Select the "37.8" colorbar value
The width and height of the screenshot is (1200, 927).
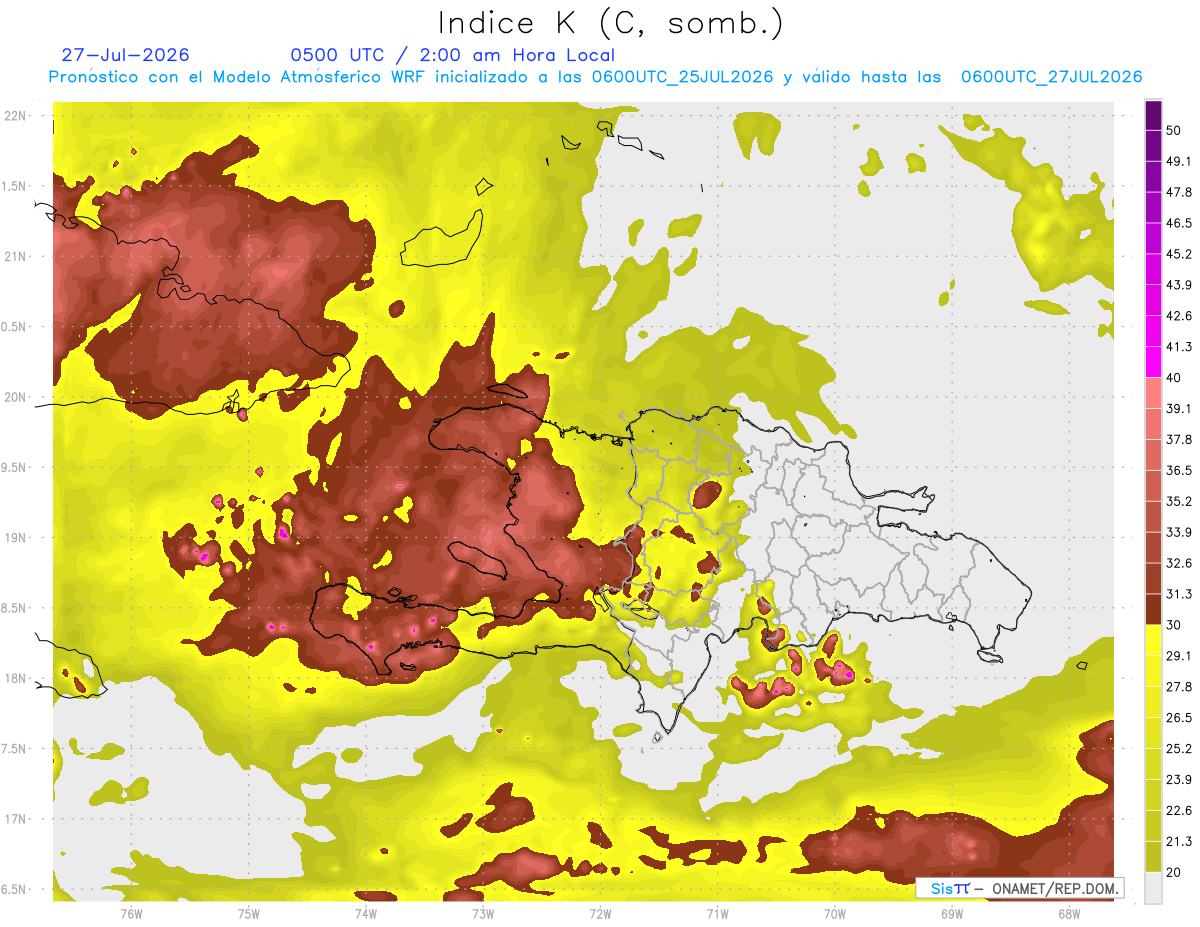pos(1179,440)
